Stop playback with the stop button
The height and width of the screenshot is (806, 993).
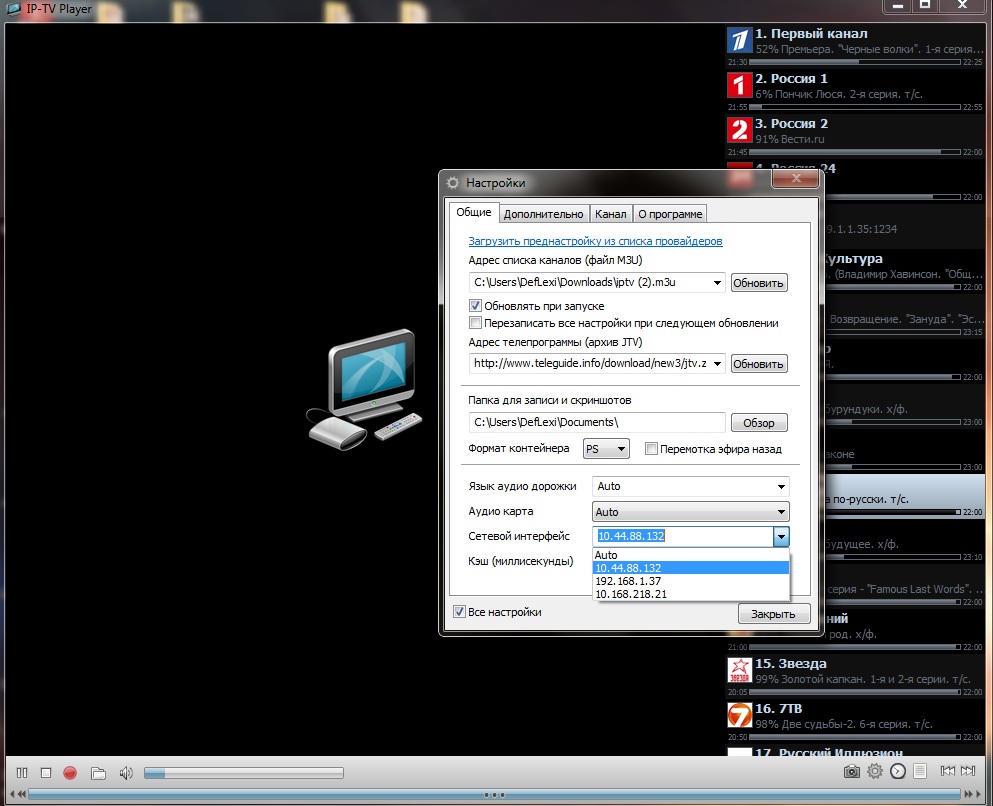(x=46, y=772)
